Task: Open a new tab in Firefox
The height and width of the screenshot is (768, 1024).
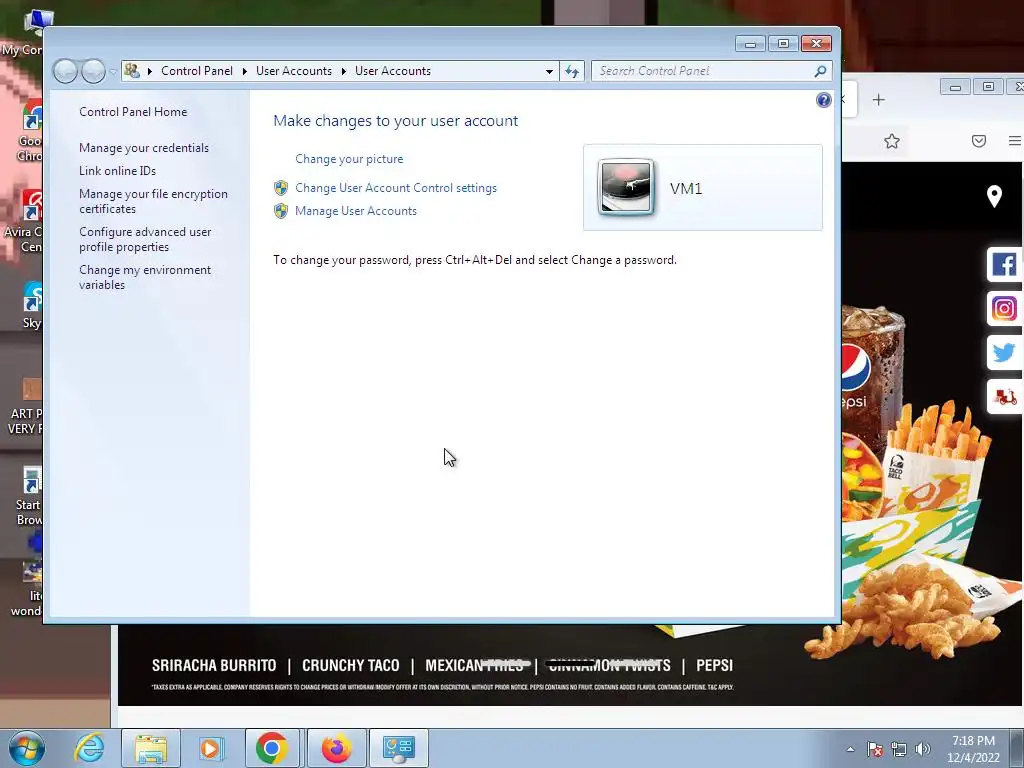Action: (879, 100)
